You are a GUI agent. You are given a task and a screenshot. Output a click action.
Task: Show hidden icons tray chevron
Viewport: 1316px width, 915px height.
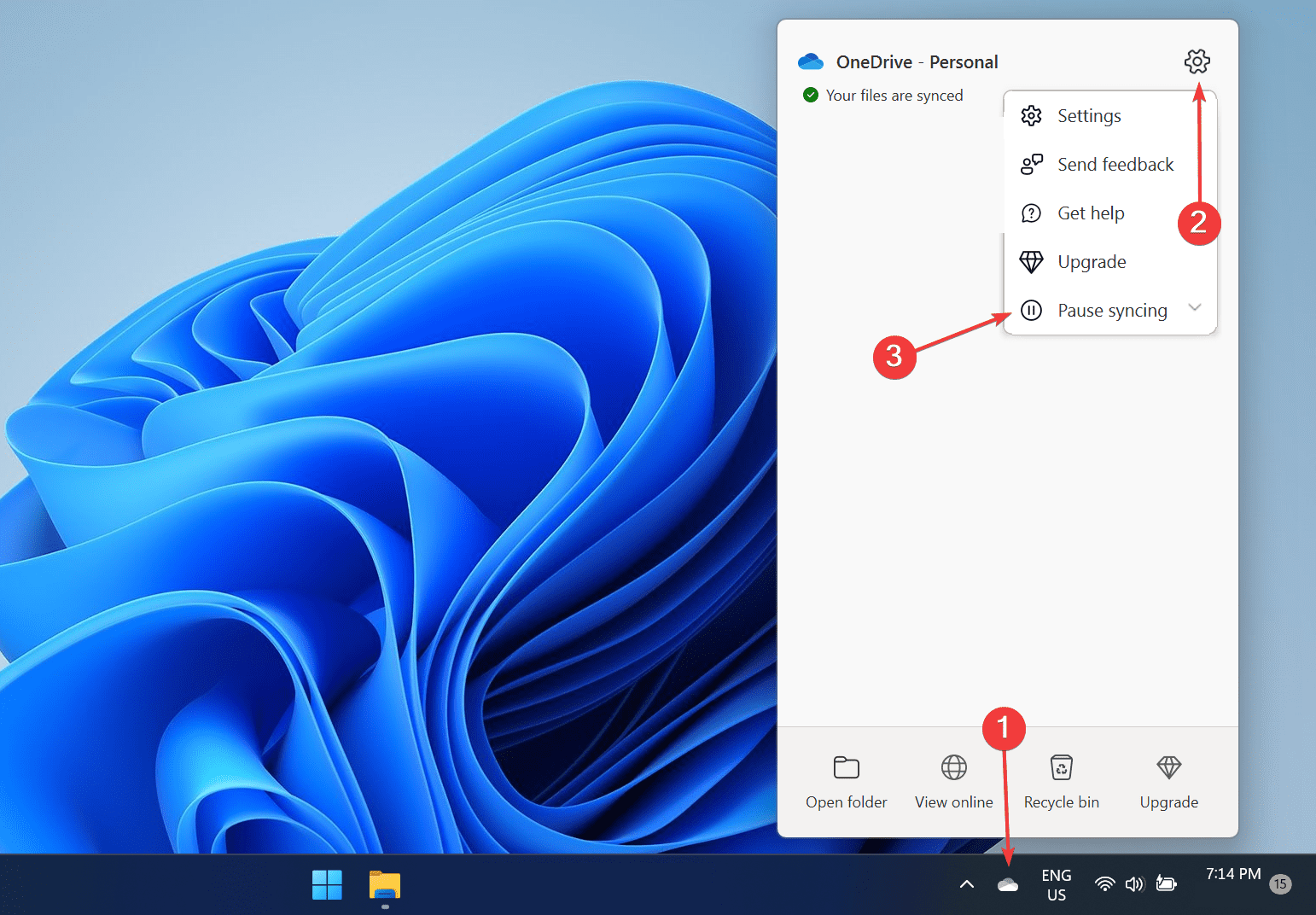tap(967, 884)
